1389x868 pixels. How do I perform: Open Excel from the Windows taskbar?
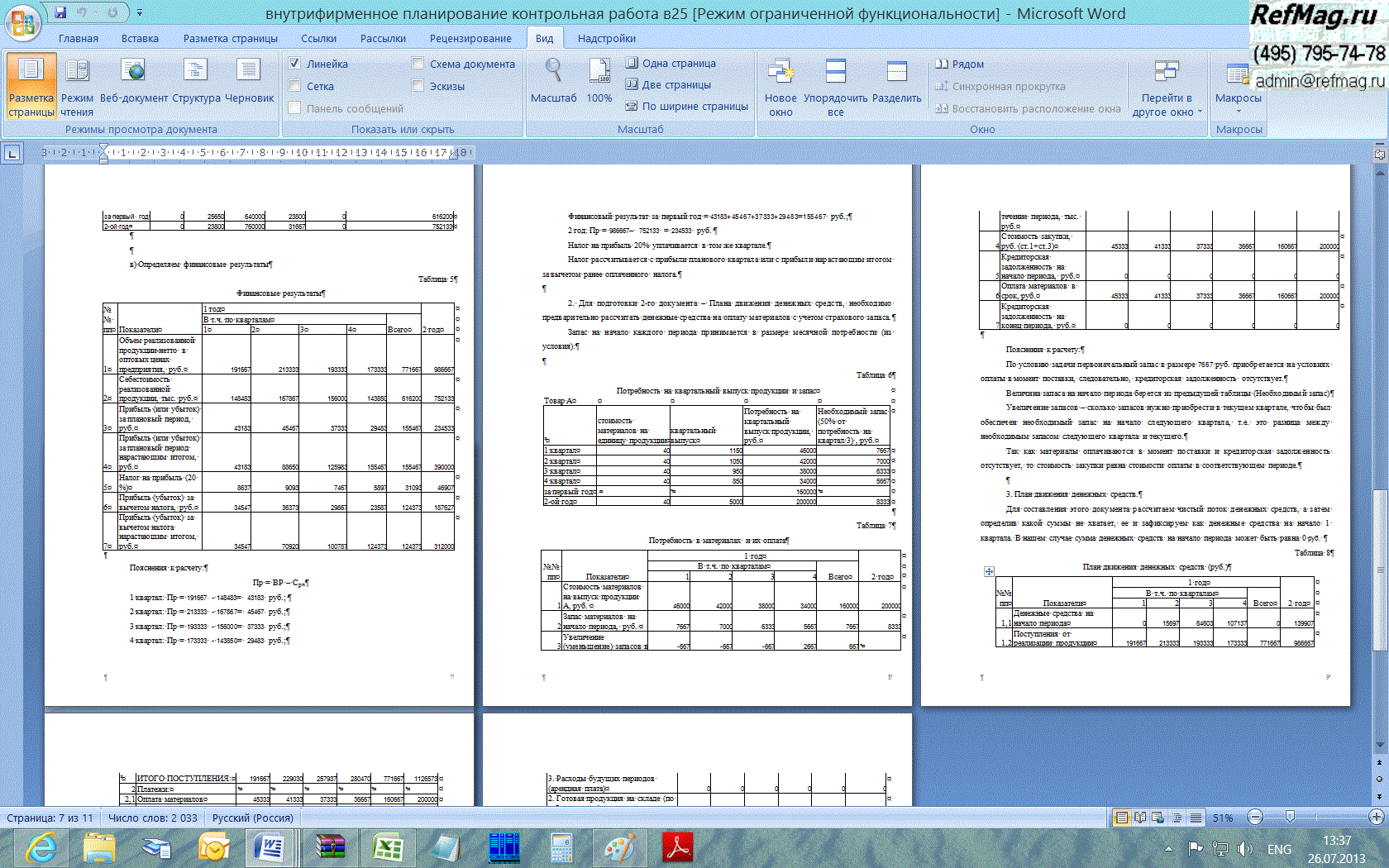[387, 847]
